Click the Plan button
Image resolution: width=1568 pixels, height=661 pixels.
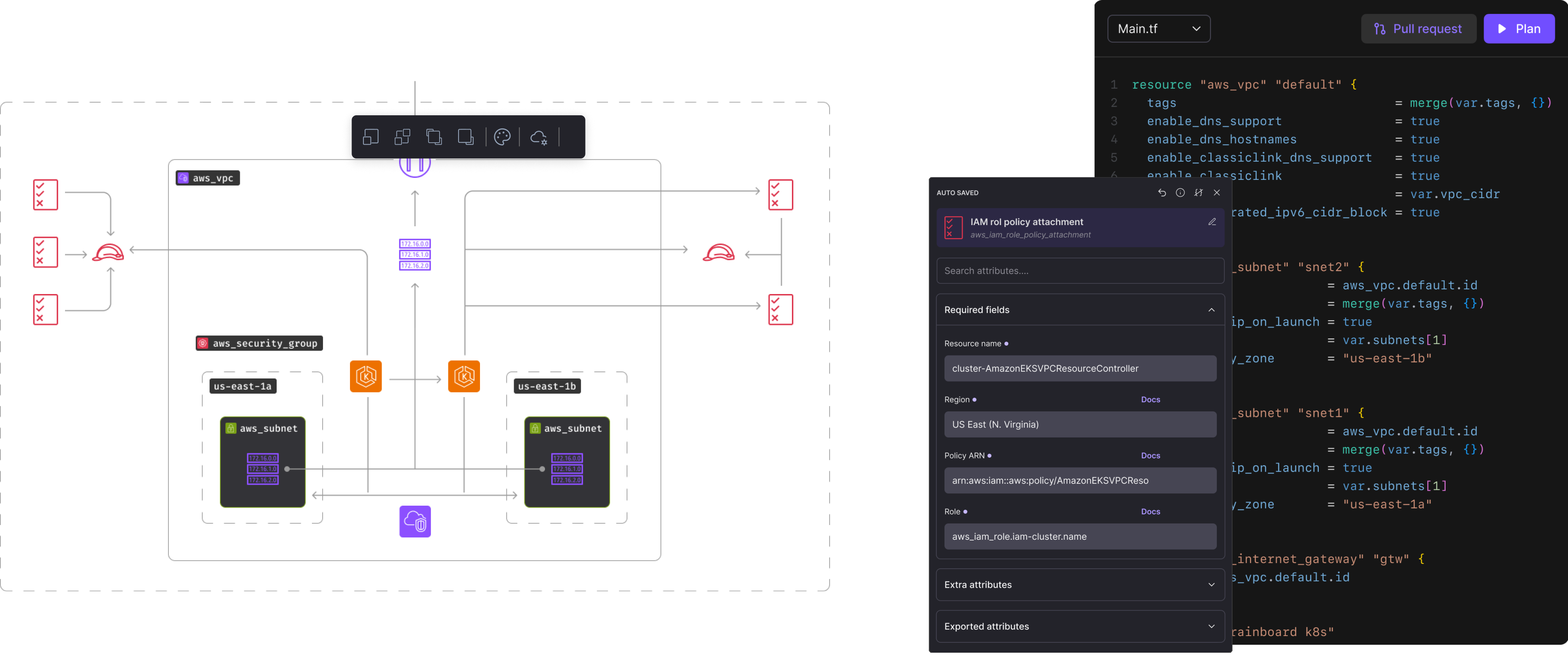[1519, 28]
